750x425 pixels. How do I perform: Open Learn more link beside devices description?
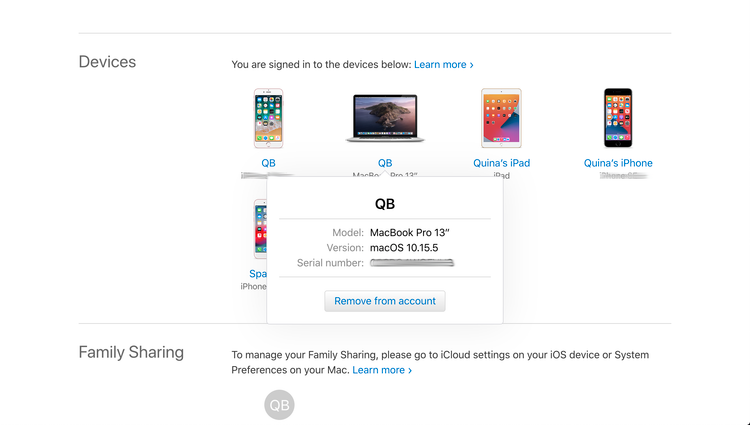tap(444, 64)
